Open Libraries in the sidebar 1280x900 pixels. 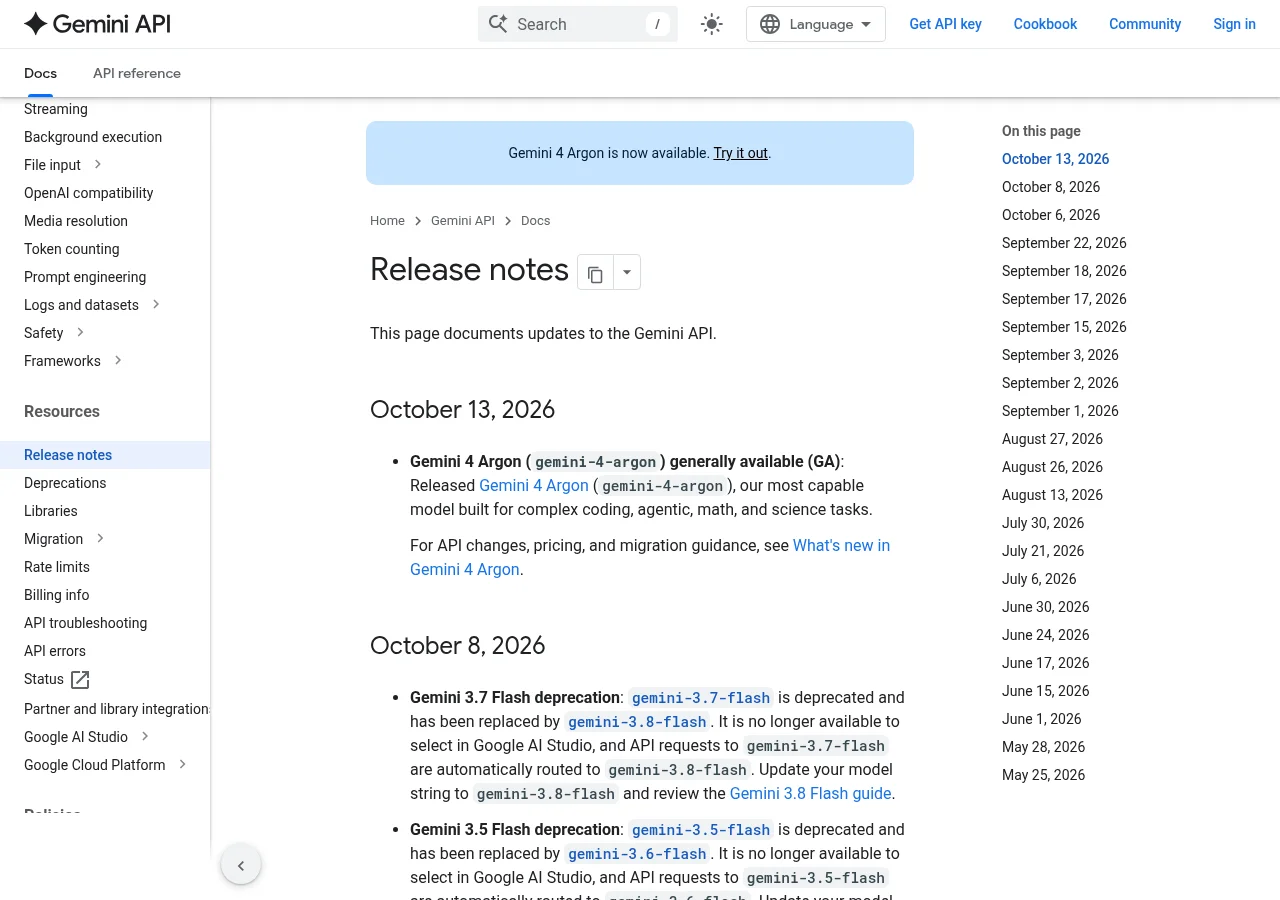point(51,511)
